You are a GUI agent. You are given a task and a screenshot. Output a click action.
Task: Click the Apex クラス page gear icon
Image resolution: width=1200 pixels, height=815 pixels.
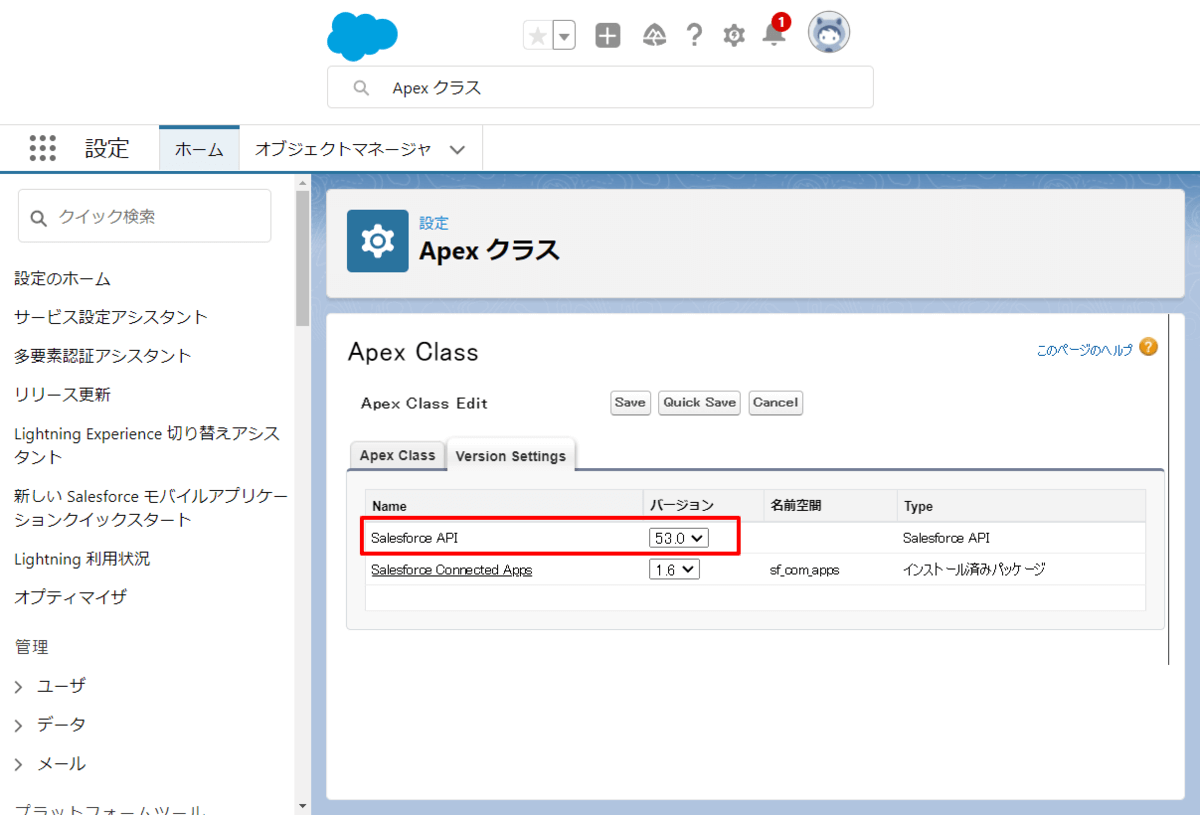(377, 241)
